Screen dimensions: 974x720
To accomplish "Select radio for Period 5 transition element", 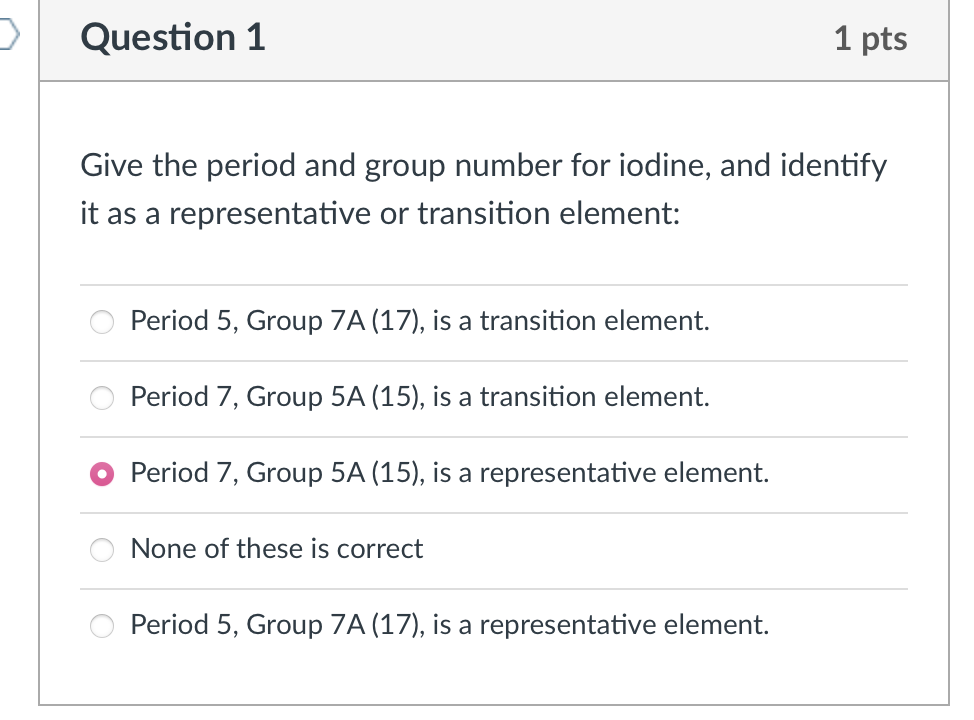I will pyautogui.click(x=103, y=322).
